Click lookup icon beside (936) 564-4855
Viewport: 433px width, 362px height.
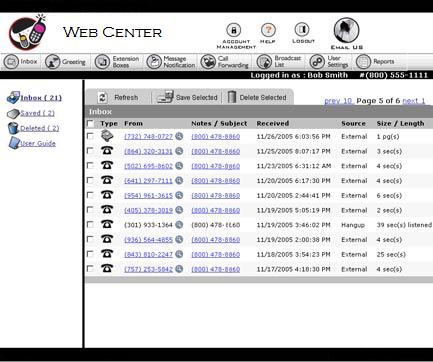pyautogui.click(x=179, y=239)
